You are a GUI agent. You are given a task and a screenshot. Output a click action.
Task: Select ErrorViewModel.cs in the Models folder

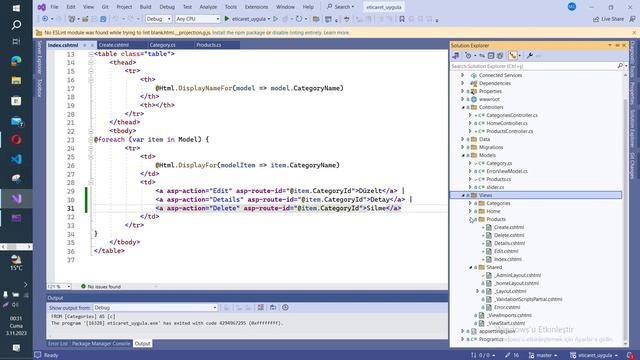click(507, 171)
